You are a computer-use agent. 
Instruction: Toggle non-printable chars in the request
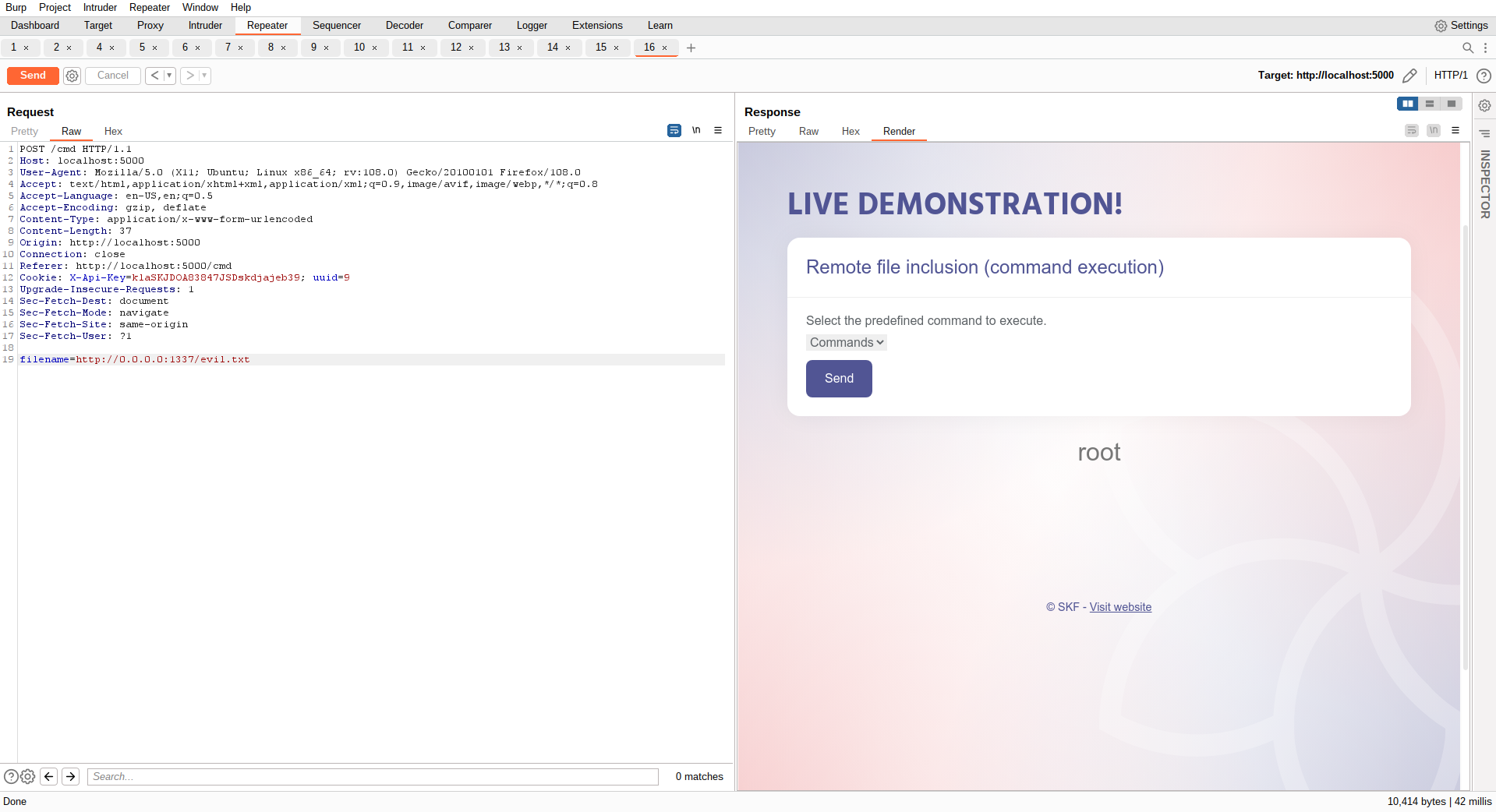(696, 130)
